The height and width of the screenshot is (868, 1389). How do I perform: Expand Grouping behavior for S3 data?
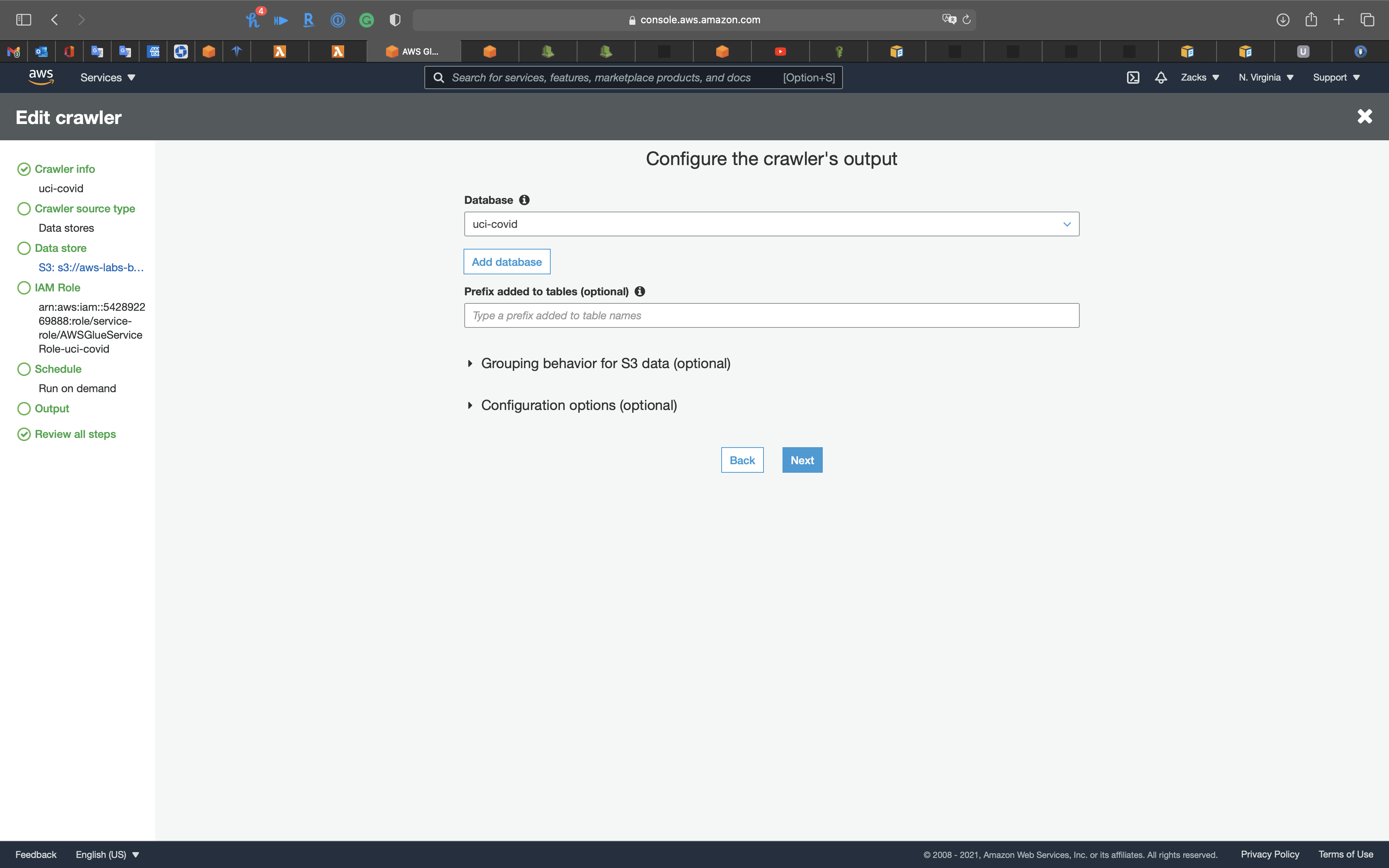coord(605,363)
